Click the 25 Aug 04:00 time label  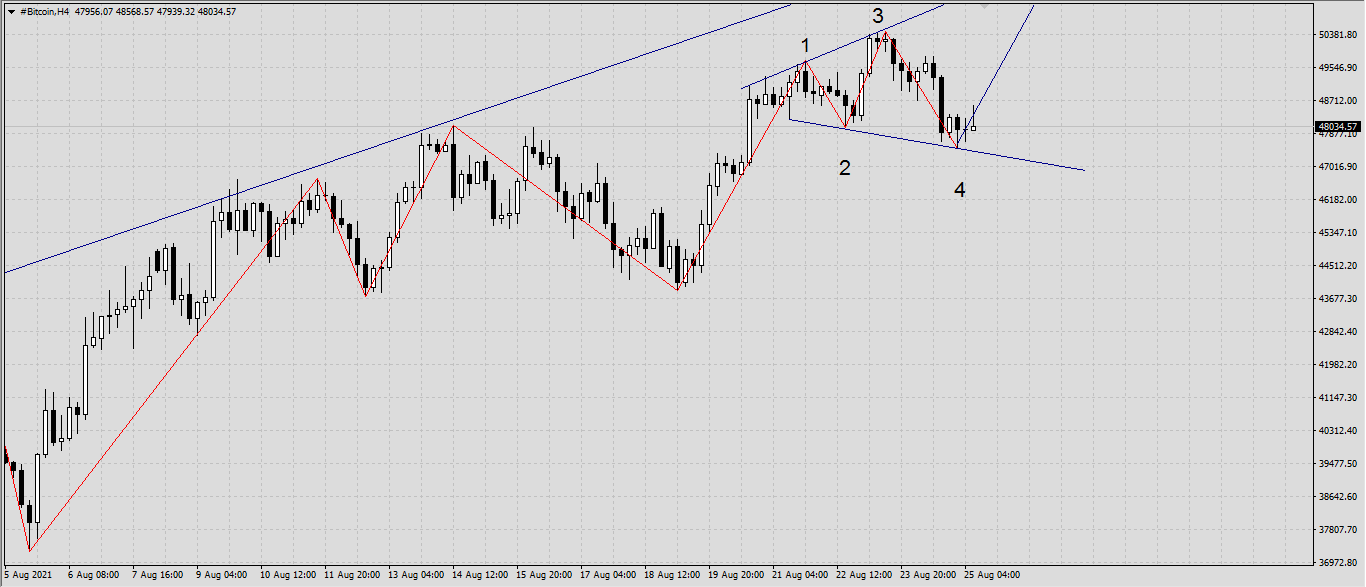click(x=991, y=575)
